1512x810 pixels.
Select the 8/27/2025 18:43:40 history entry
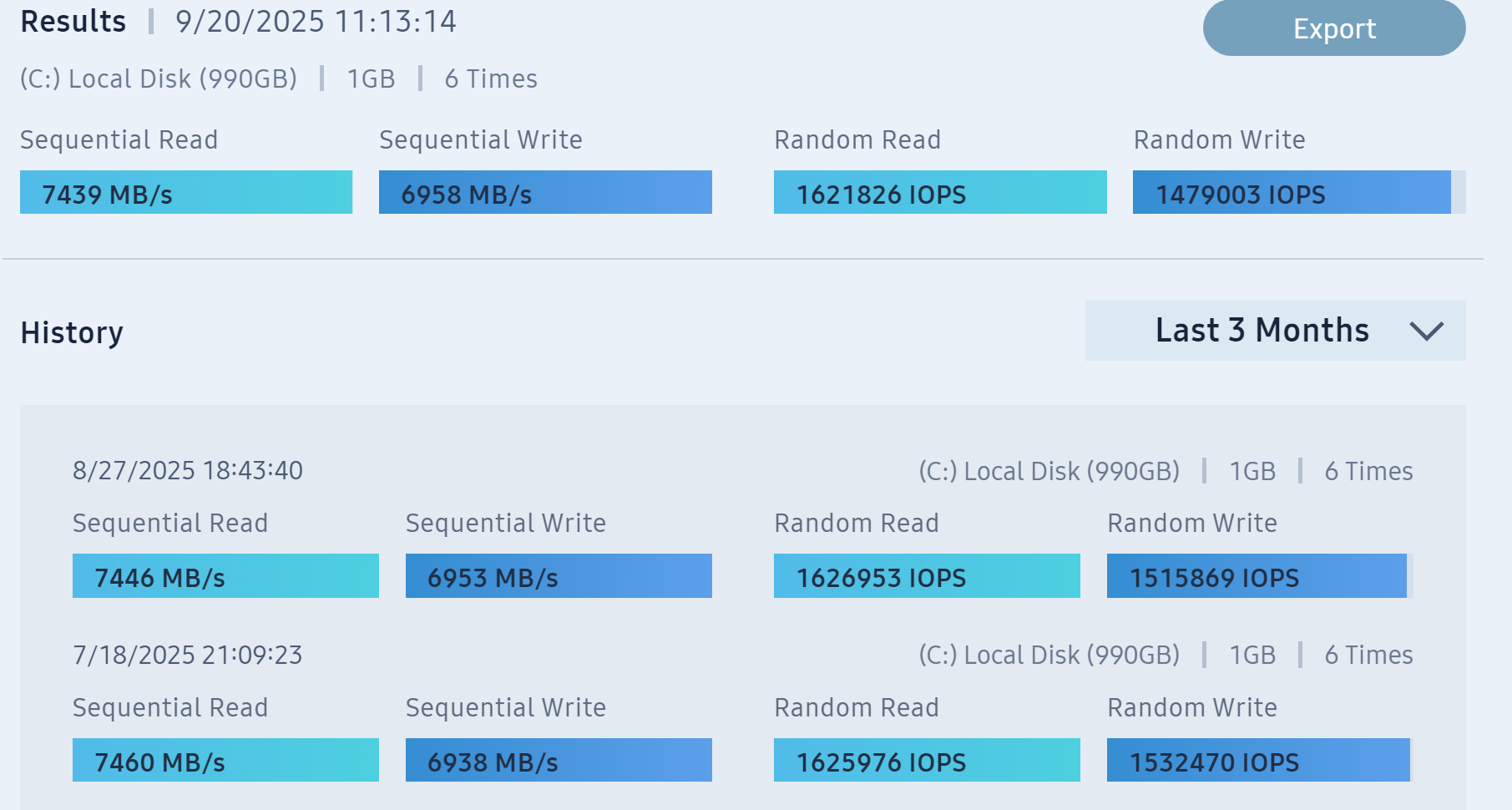188,471
